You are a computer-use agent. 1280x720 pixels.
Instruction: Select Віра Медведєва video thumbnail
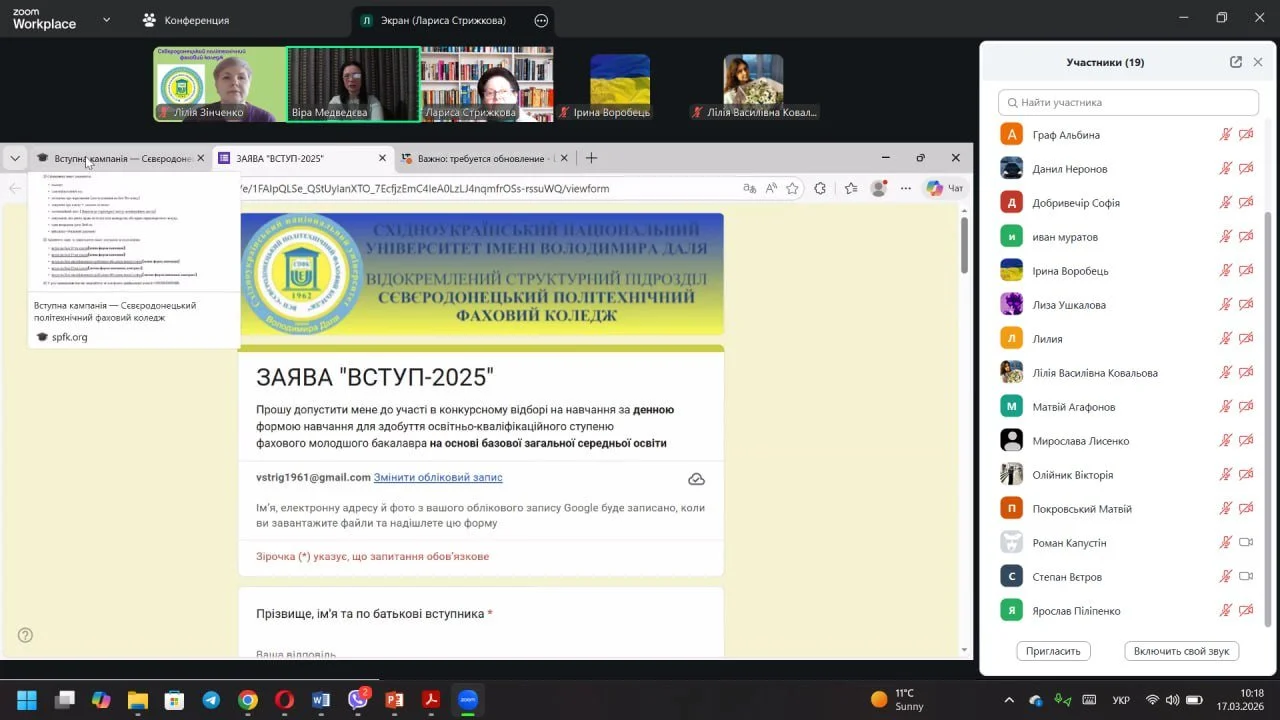(x=353, y=84)
